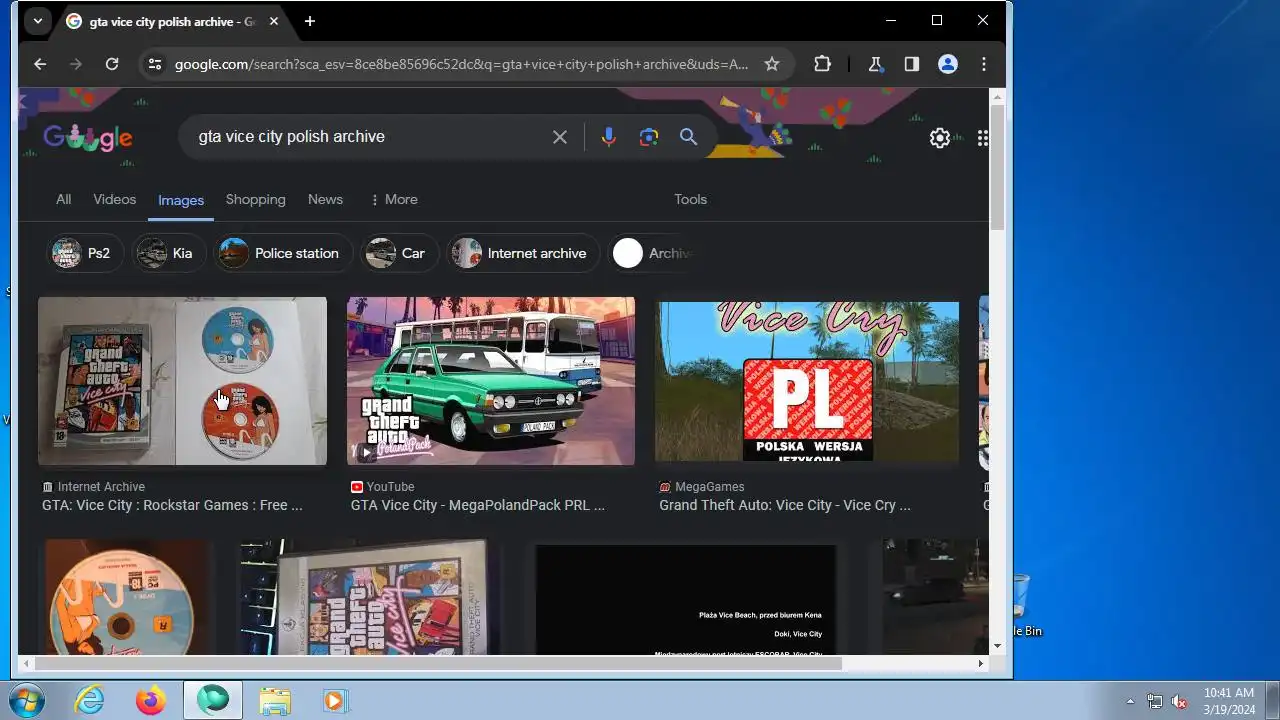Submit search with the magnifier icon
1280x720 pixels.
689,137
